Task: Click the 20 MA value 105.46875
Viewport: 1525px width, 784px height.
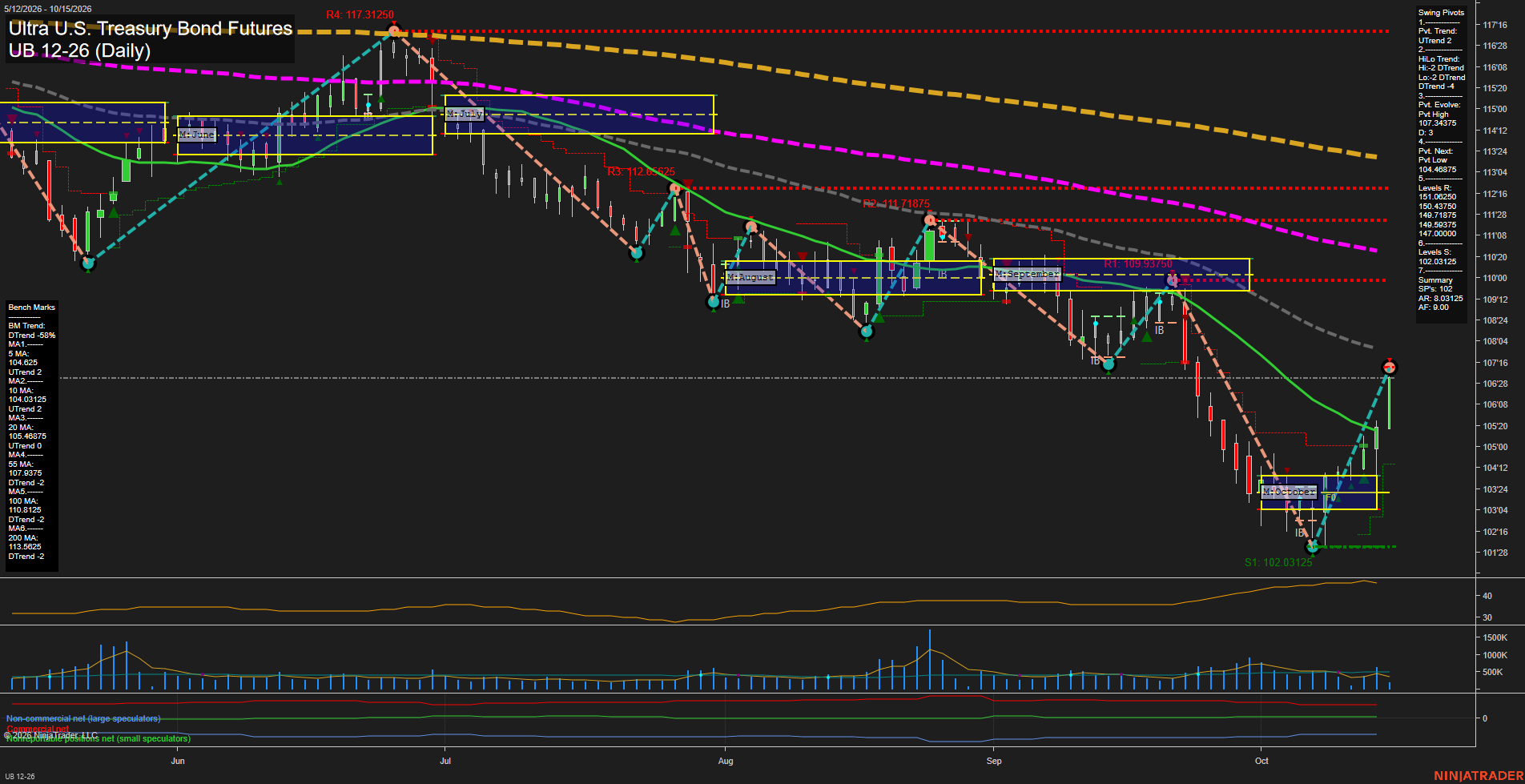Action: pyautogui.click(x=27, y=436)
